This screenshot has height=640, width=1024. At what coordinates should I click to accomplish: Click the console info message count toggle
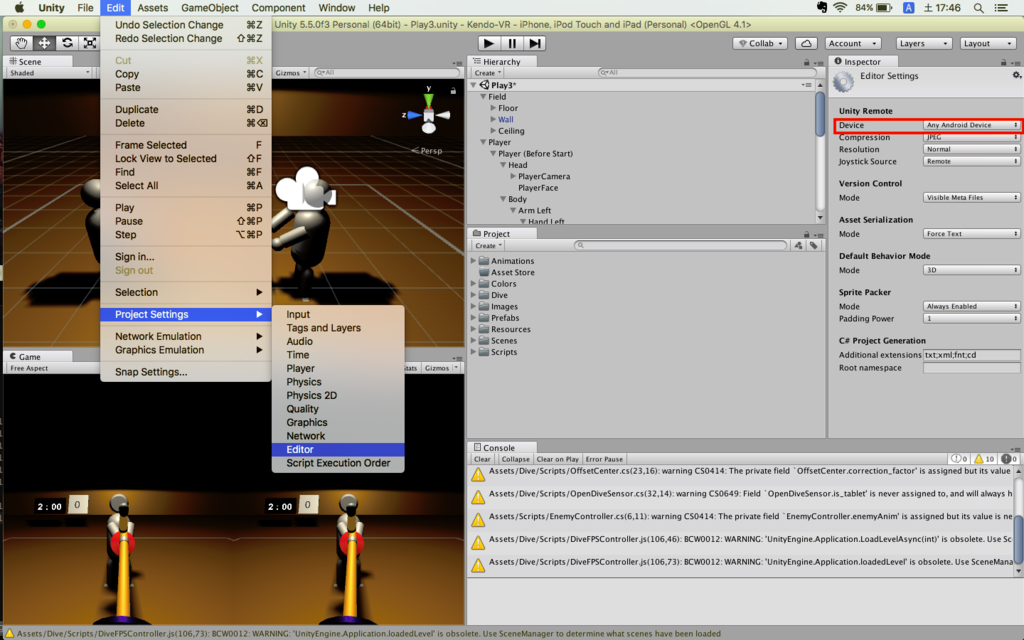coord(959,459)
